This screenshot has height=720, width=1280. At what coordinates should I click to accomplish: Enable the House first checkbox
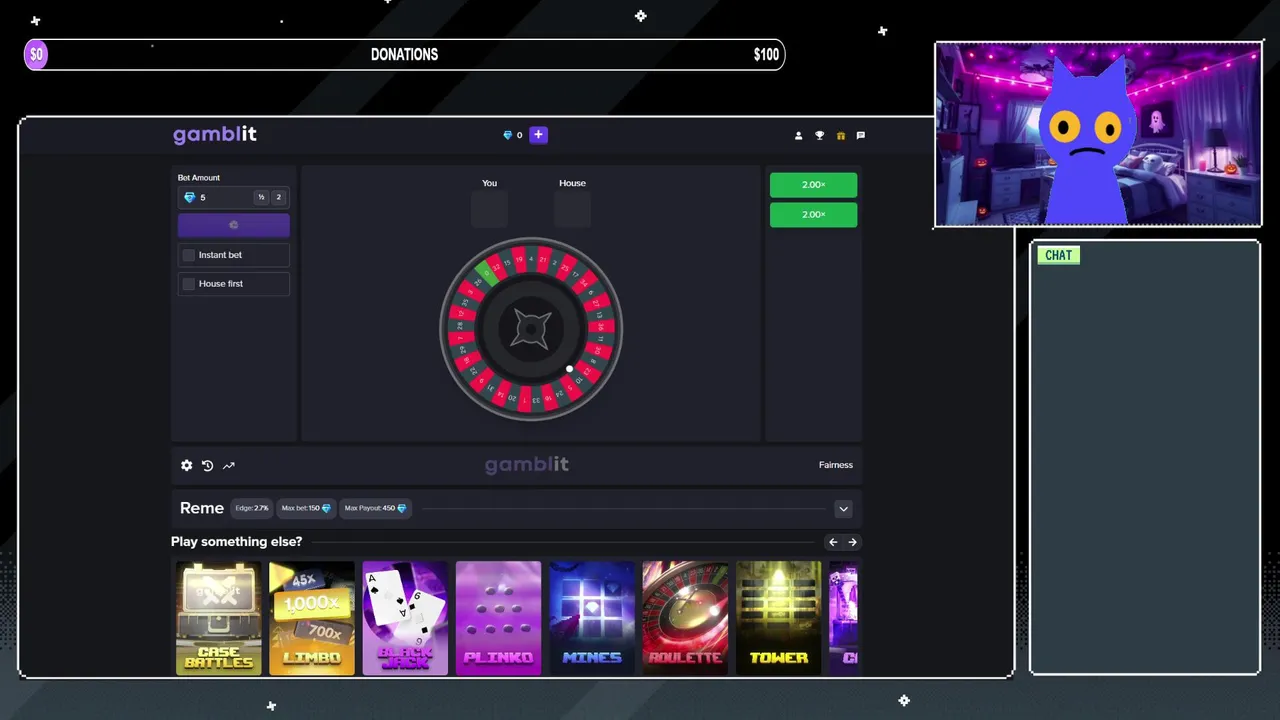pyautogui.click(x=188, y=284)
